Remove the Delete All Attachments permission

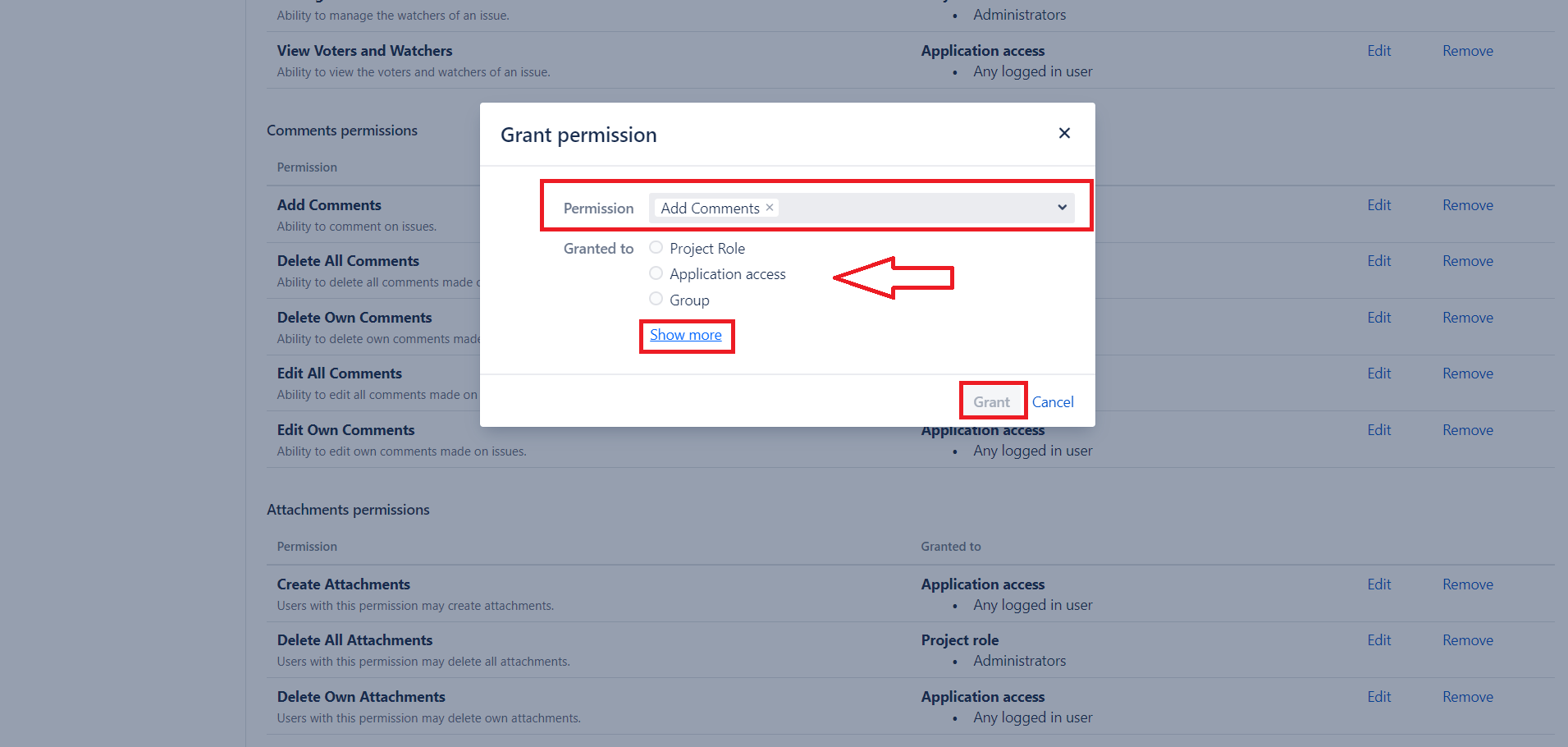(x=1467, y=640)
